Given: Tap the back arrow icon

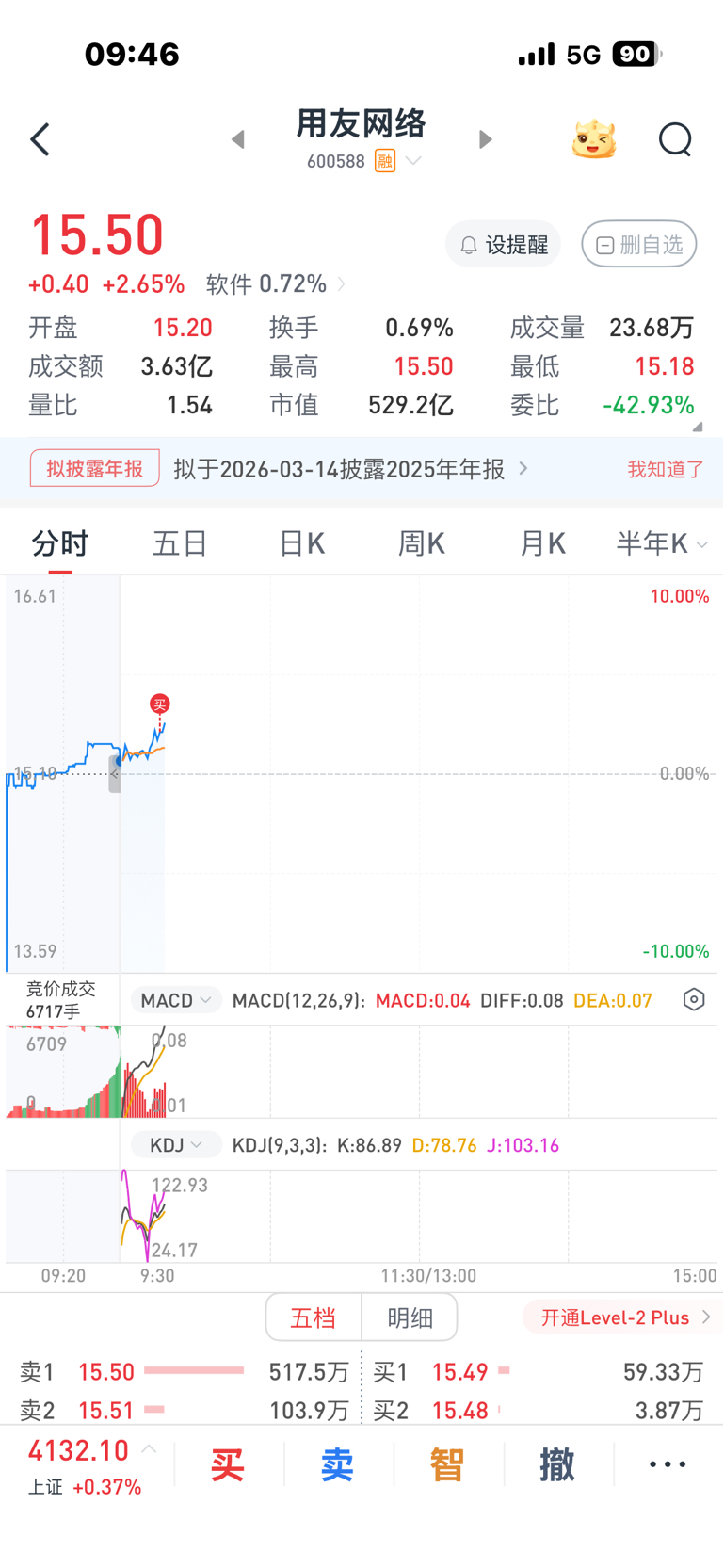Looking at the screenshot, I should coord(40,139).
